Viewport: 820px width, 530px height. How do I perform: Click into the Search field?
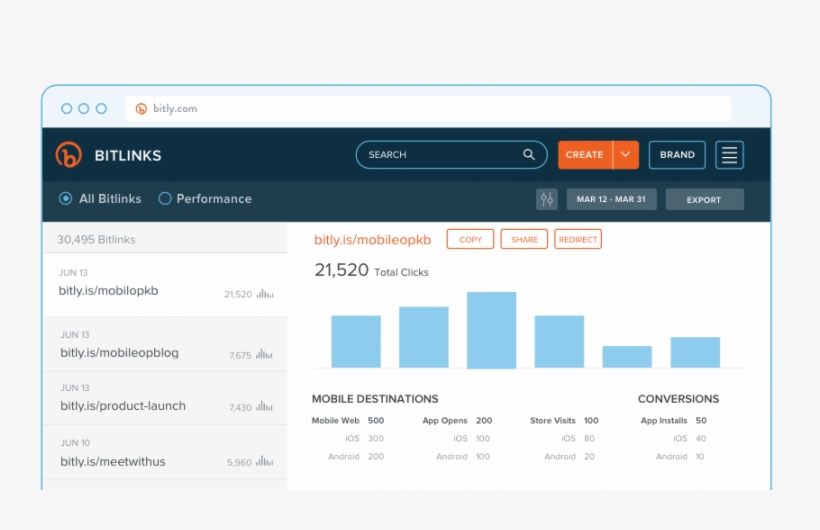click(x=451, y=155)
